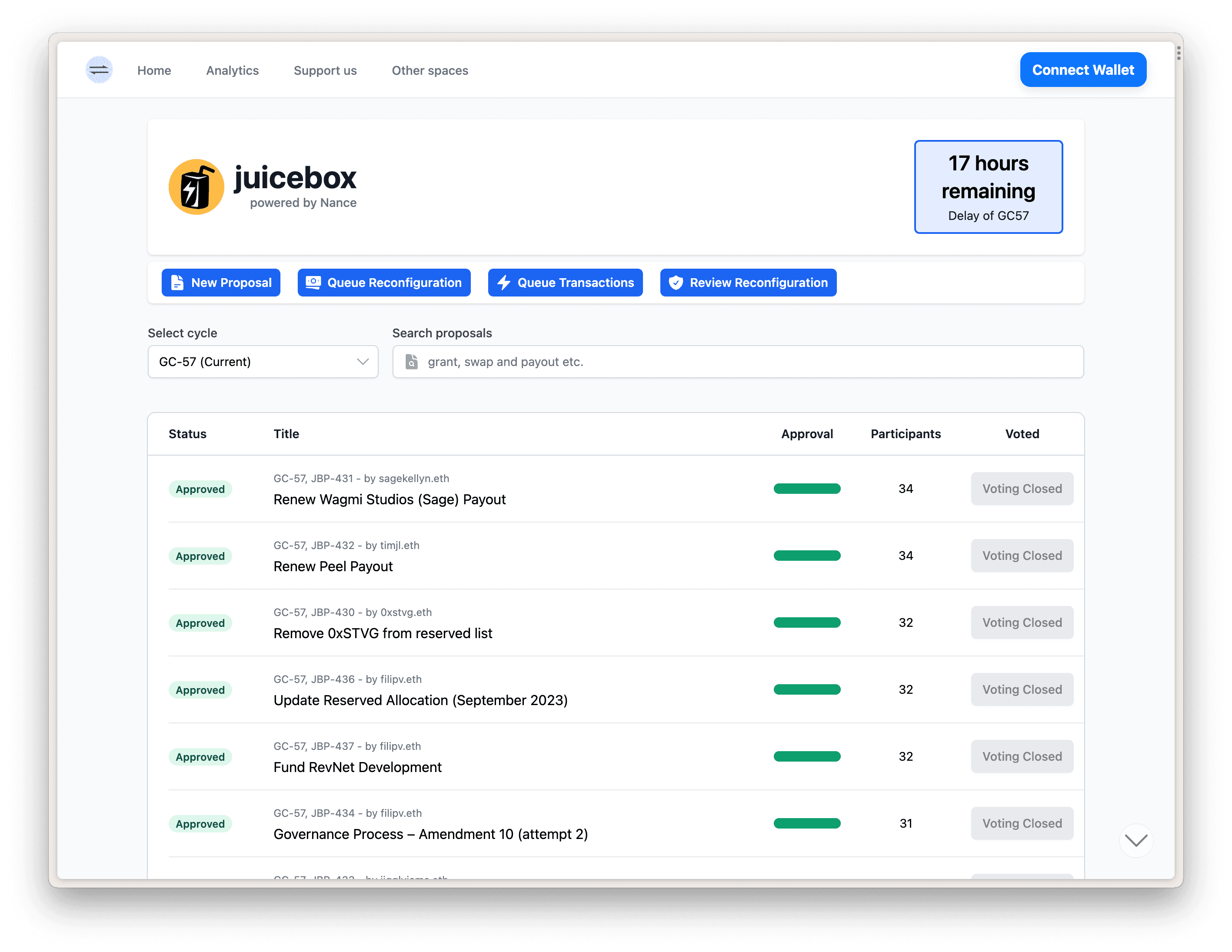Click the Juicebox logo icon
The height and width of the screenshot is (952, 1232).
click(x=196, y=186)
